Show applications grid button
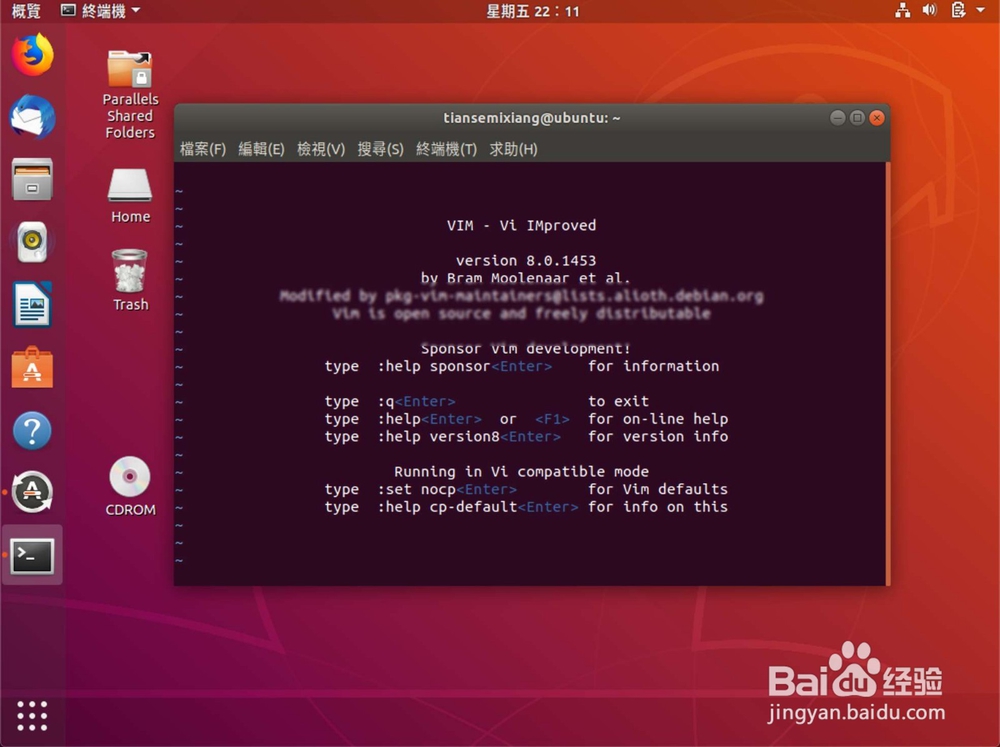This screenshot has width=1000, height=747. coord(33,716)
